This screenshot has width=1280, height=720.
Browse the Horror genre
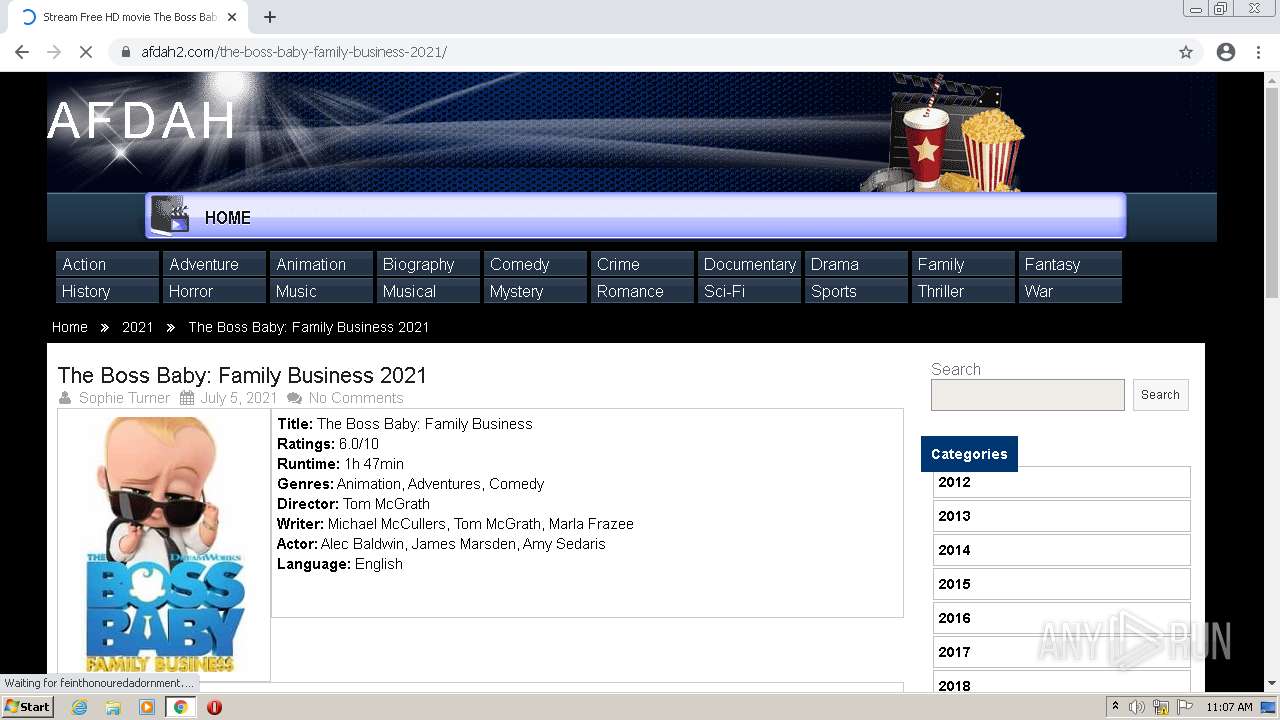coord(214,291)
